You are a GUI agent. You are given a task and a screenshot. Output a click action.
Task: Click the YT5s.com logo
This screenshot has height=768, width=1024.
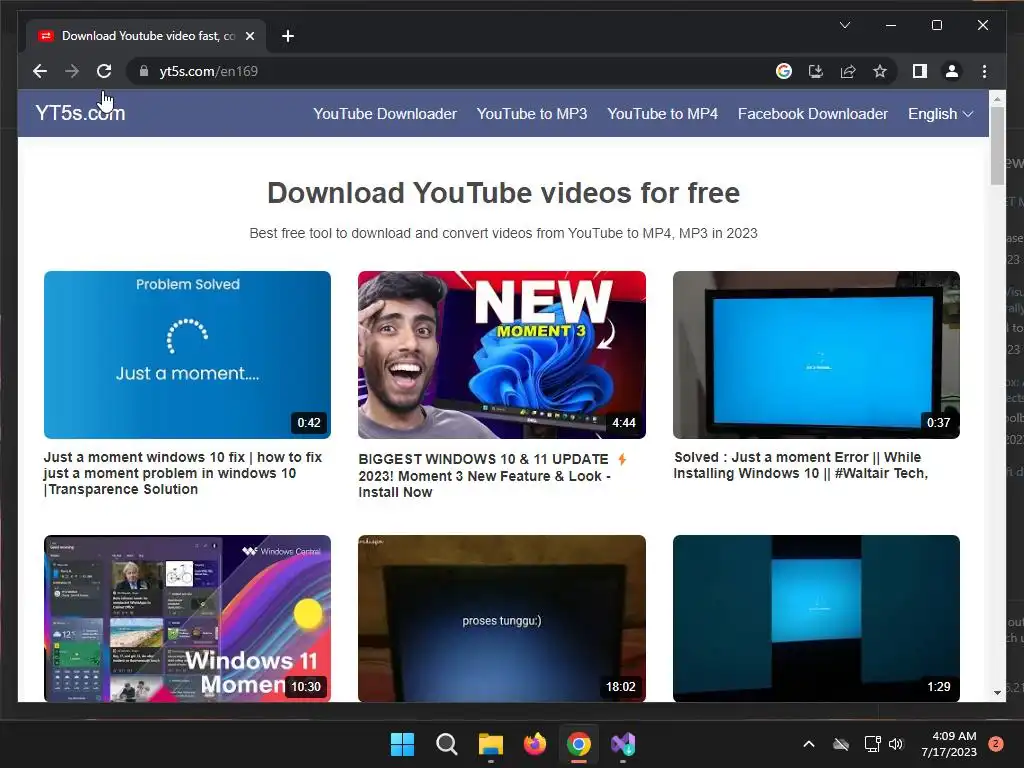click(x=80, y=113)
